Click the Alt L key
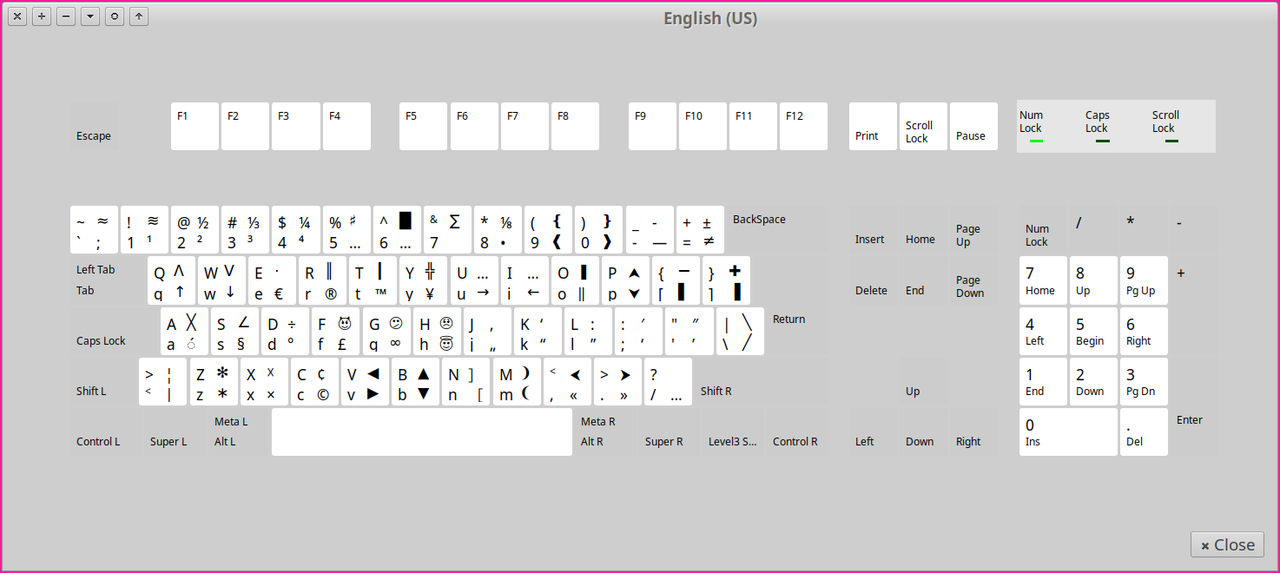1280x573 pixels. point(239,432)
